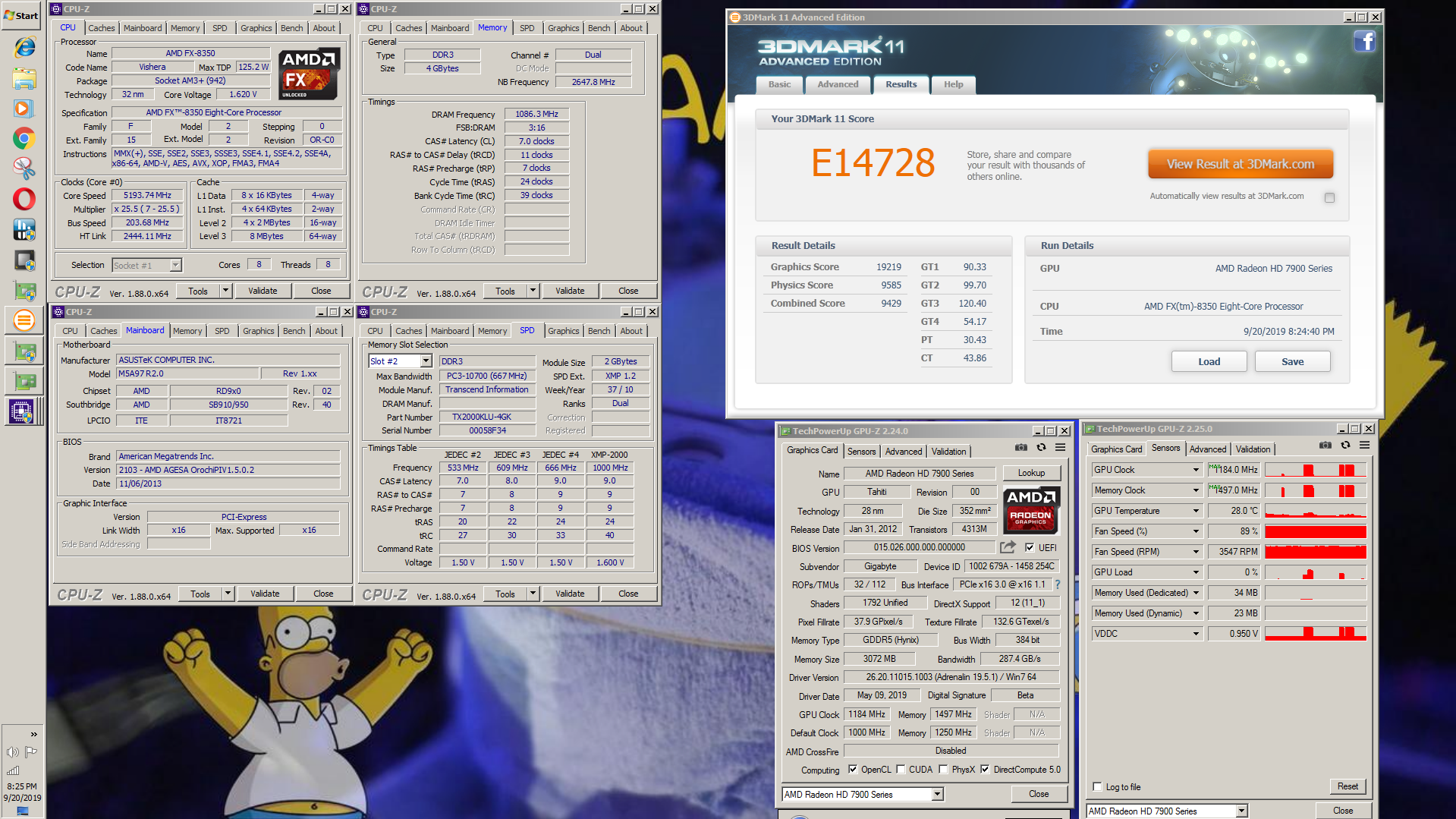Toggle DirectCompute 5.0 checkbox in GPU-Z
Image resolution: width=1456 pixels, height=819 pixels.
click(985, 769)
